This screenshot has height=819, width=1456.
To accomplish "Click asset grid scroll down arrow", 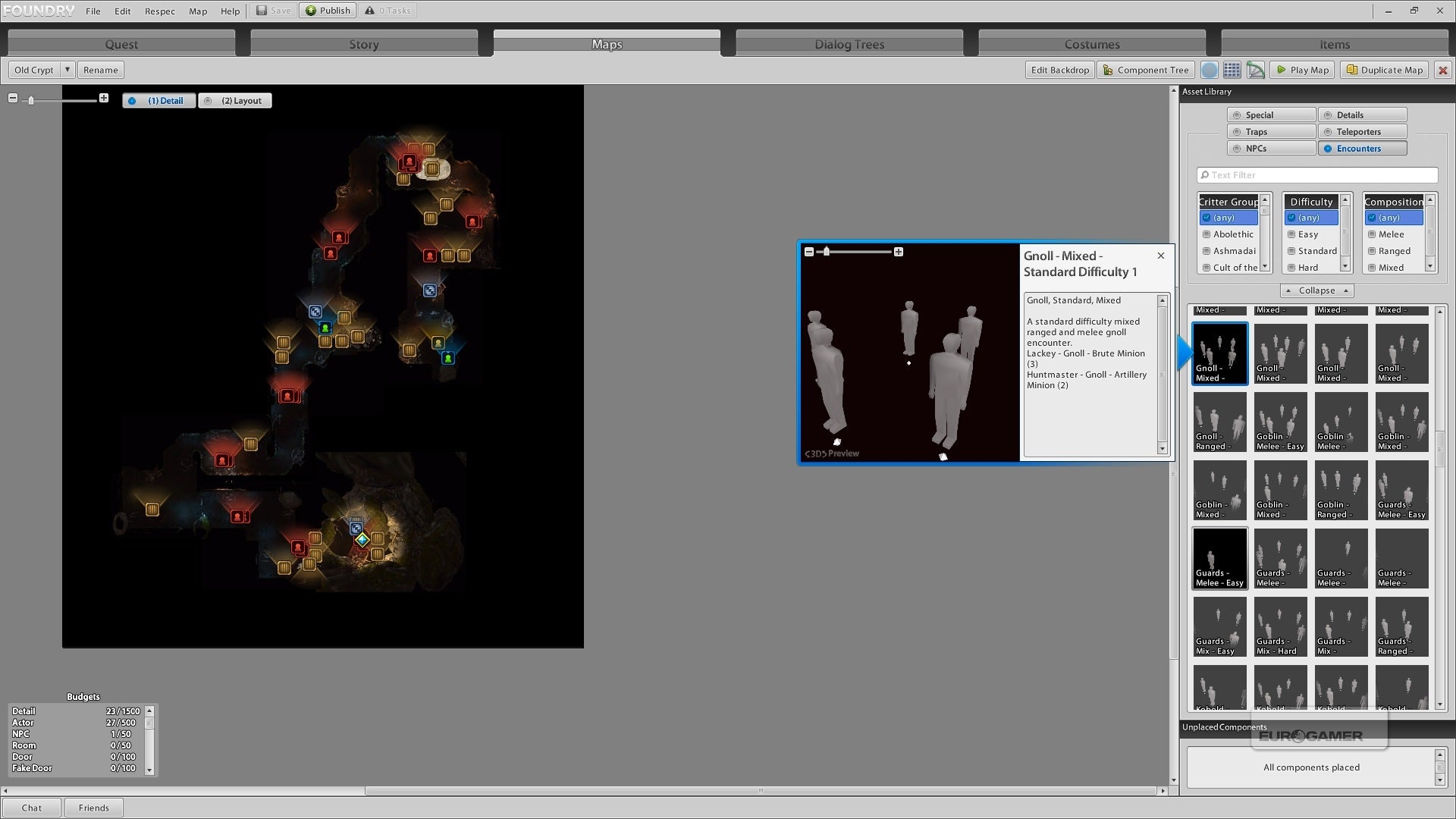I will coord(1439,705).
